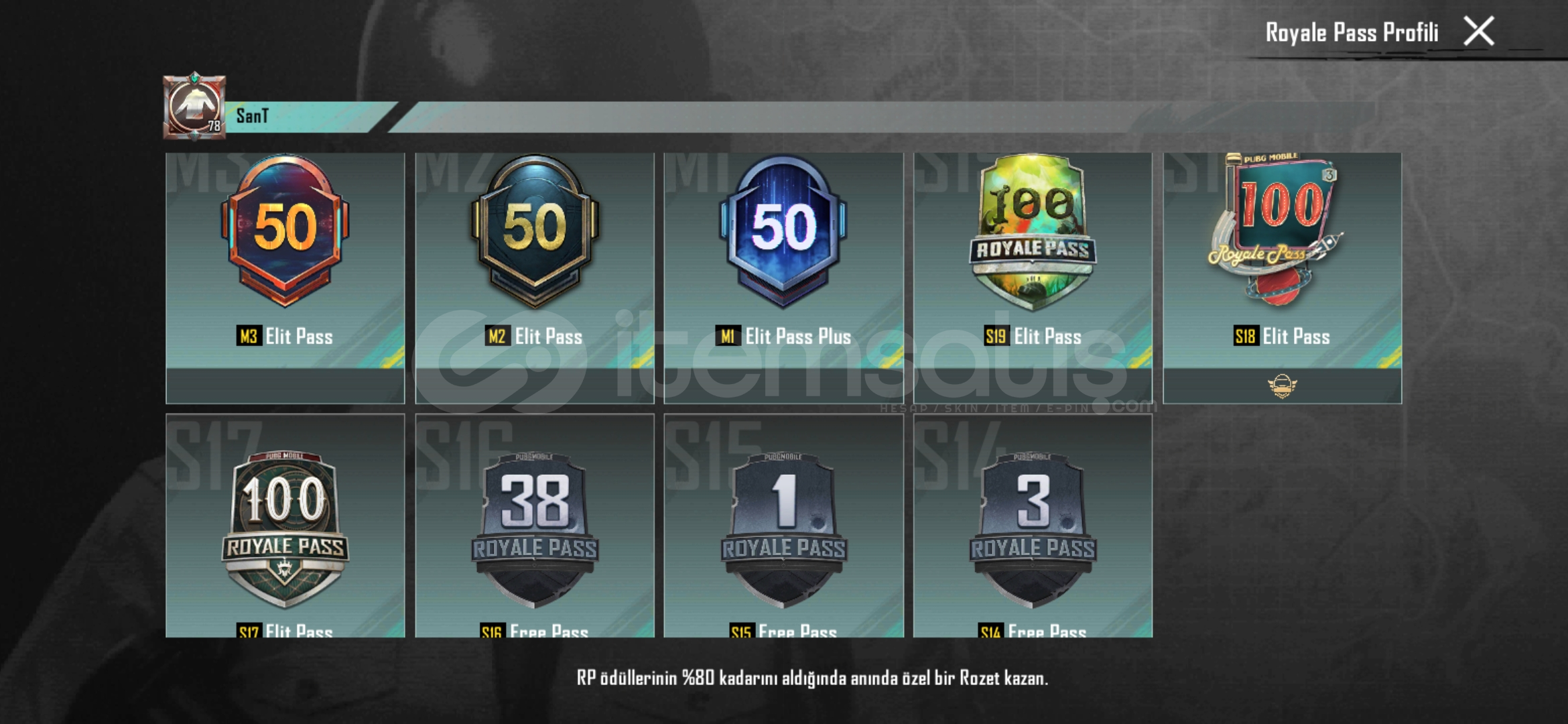The height and width of the screenshot is (724, 1568).
Task: Click the level 78 number on avatar
Action: pyautogui.click(x=214, y=126)
